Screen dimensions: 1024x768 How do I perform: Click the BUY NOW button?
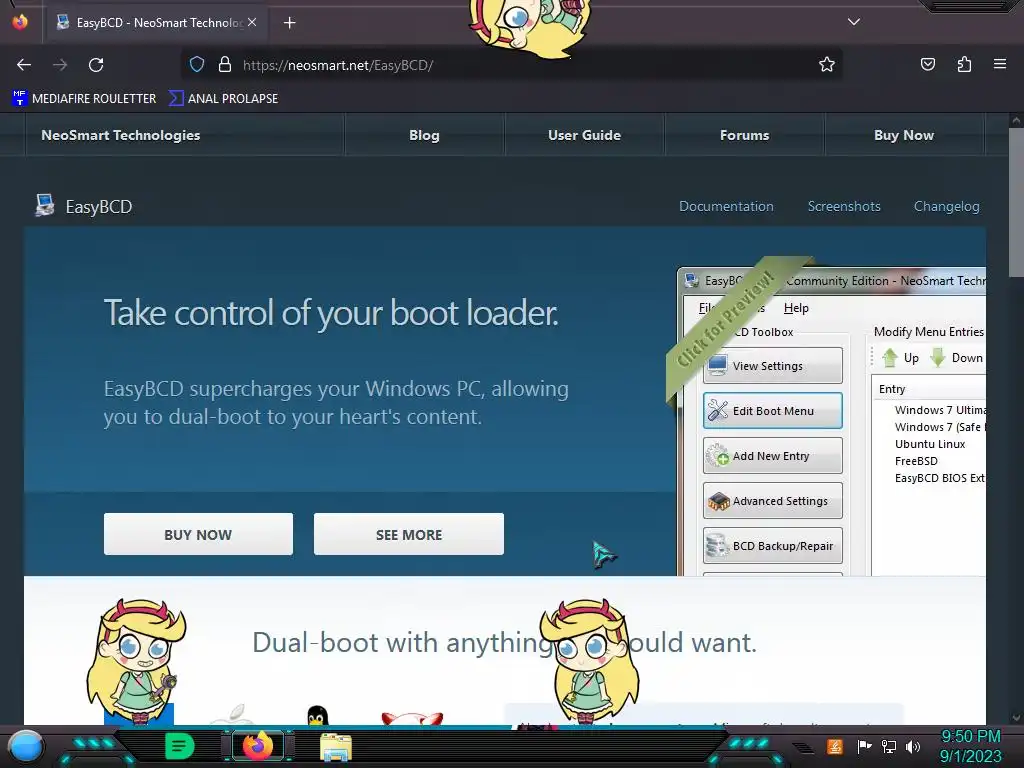198,534
